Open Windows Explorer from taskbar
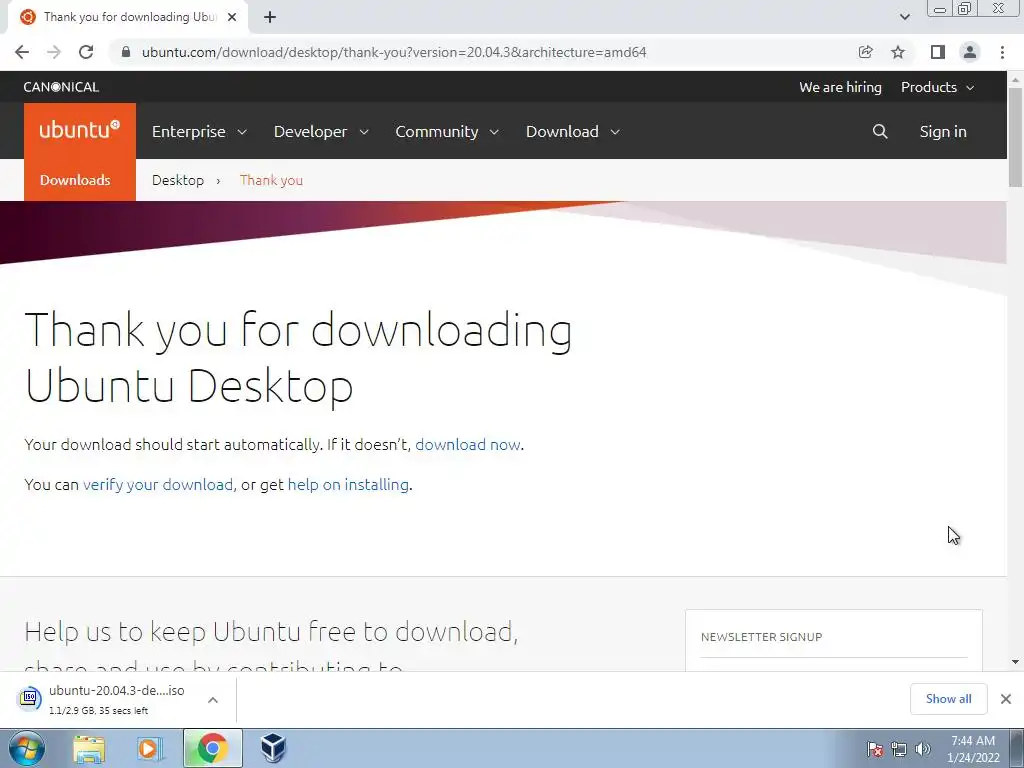 click(89, 748)
